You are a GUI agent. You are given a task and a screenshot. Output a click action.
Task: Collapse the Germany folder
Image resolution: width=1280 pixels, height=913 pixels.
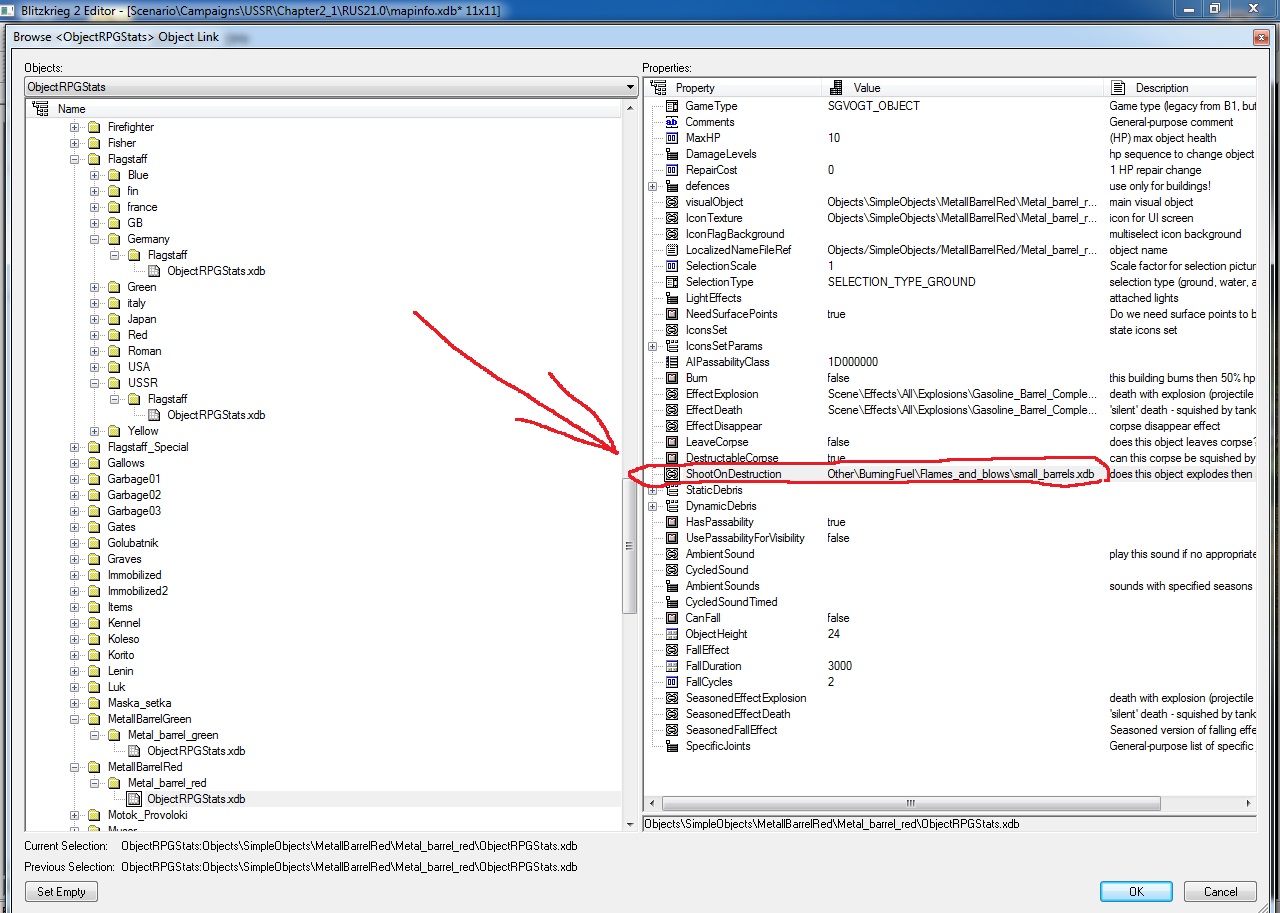(94, 239)
